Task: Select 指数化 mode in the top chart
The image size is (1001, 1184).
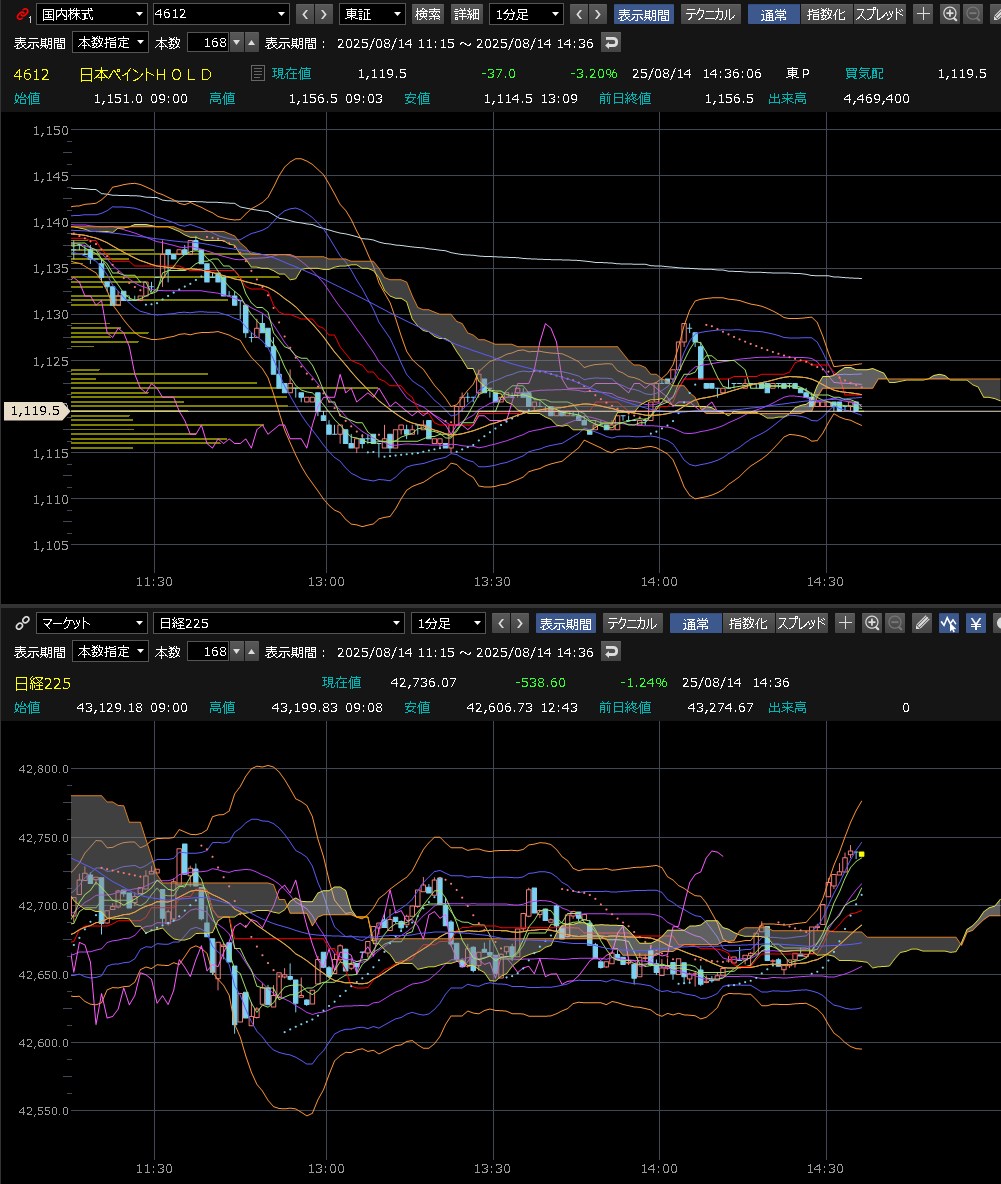Action: tap(826, 14)
